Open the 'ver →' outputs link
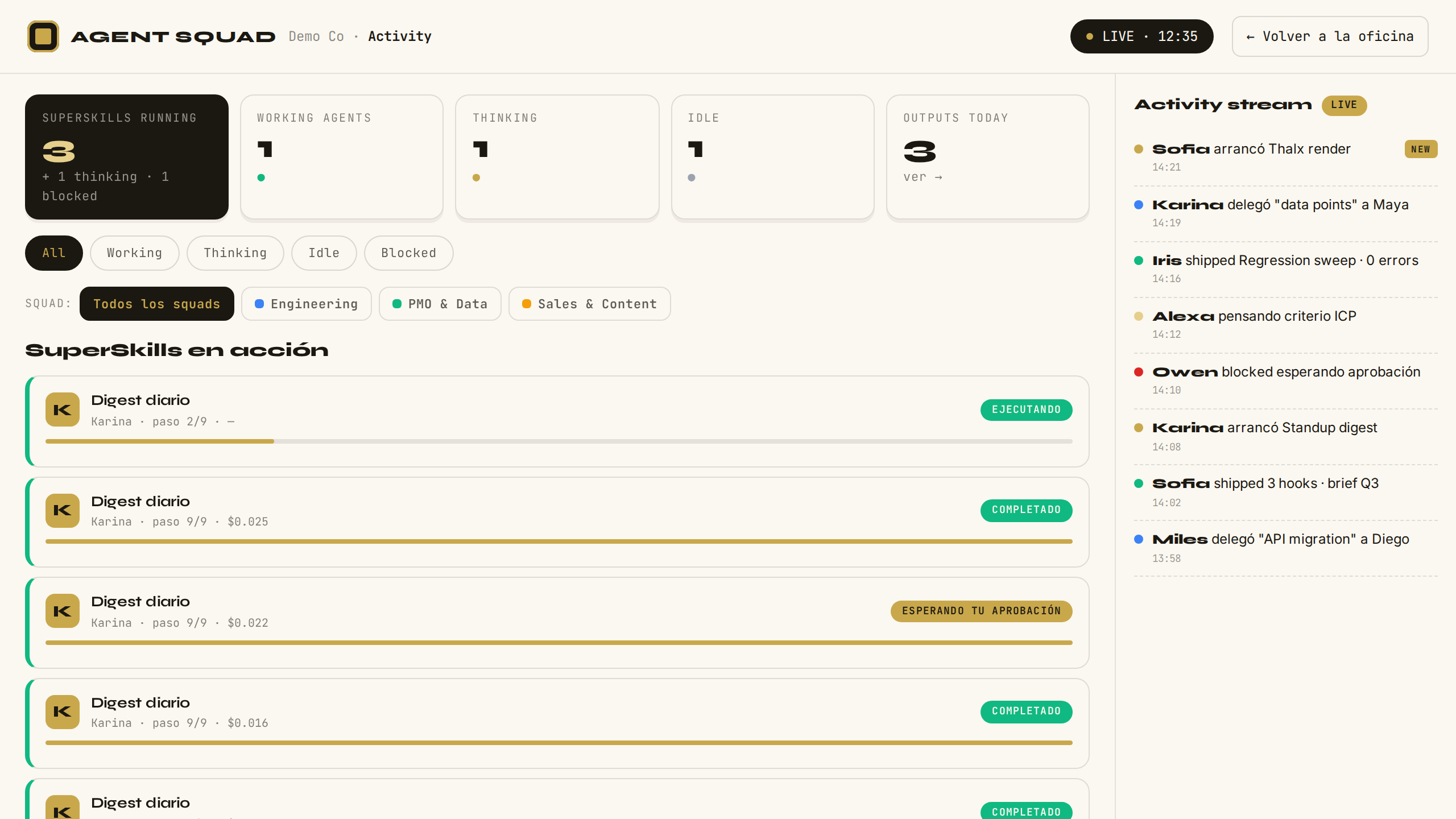Image resolution: width=1456 pixels, height=819 pixels. click(x=923, y=177)
